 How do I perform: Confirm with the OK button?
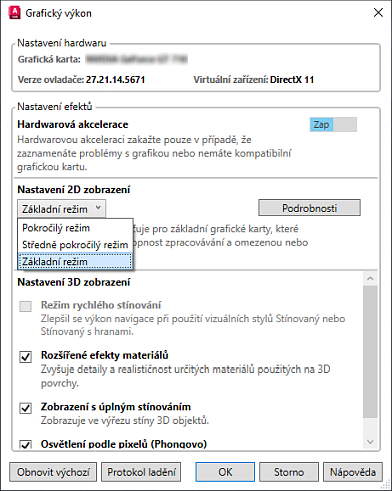225,472
